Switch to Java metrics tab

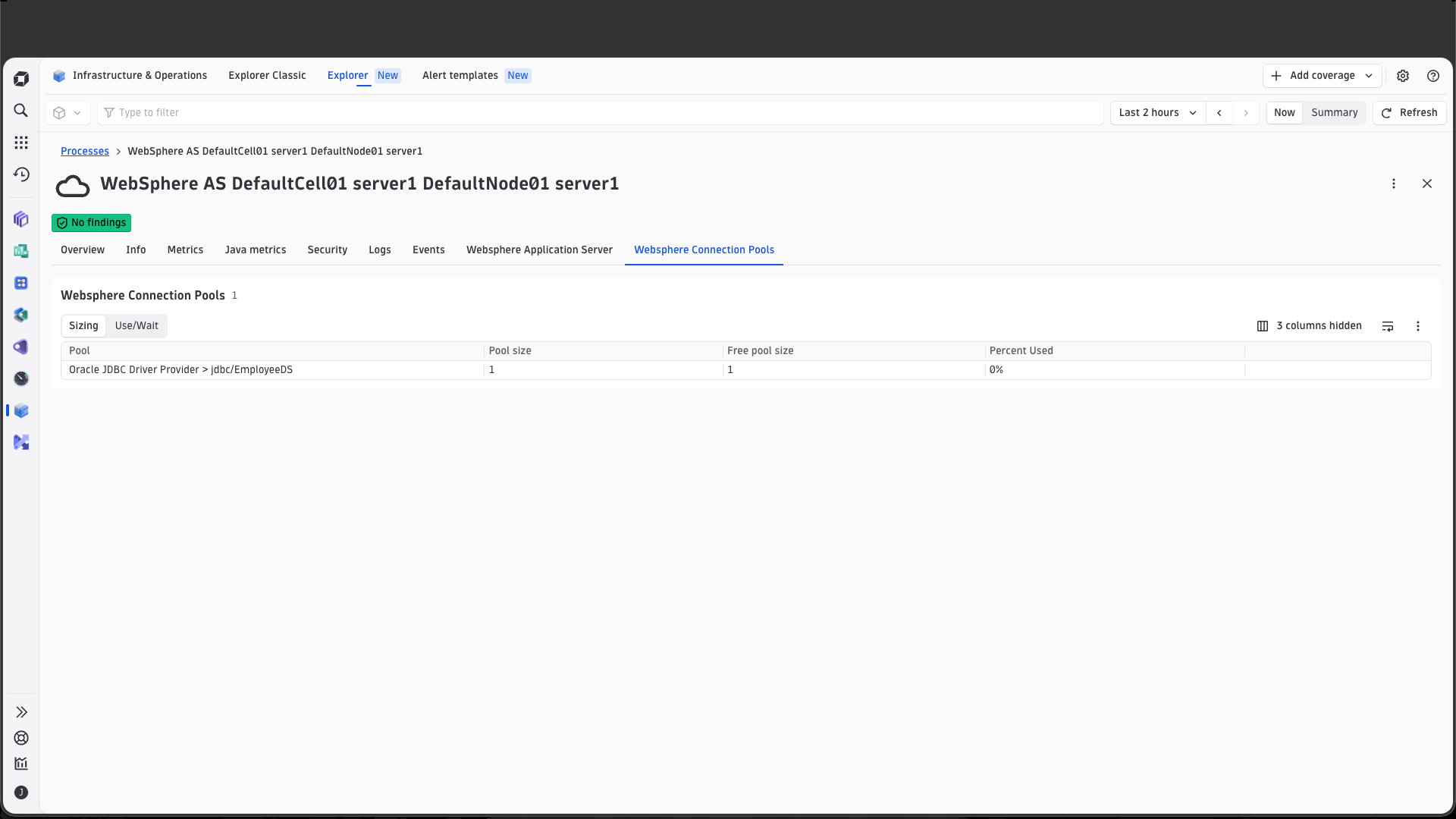(256, 250)
